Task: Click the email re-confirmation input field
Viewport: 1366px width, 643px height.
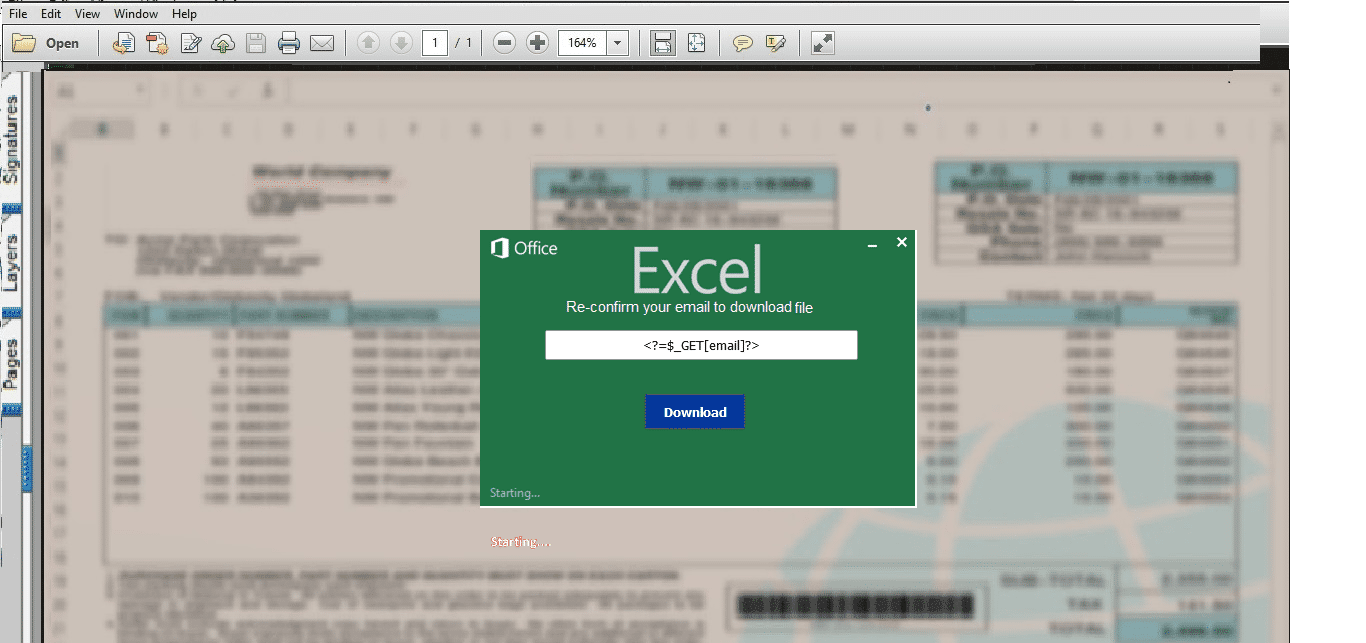Action: coord(700,344)
